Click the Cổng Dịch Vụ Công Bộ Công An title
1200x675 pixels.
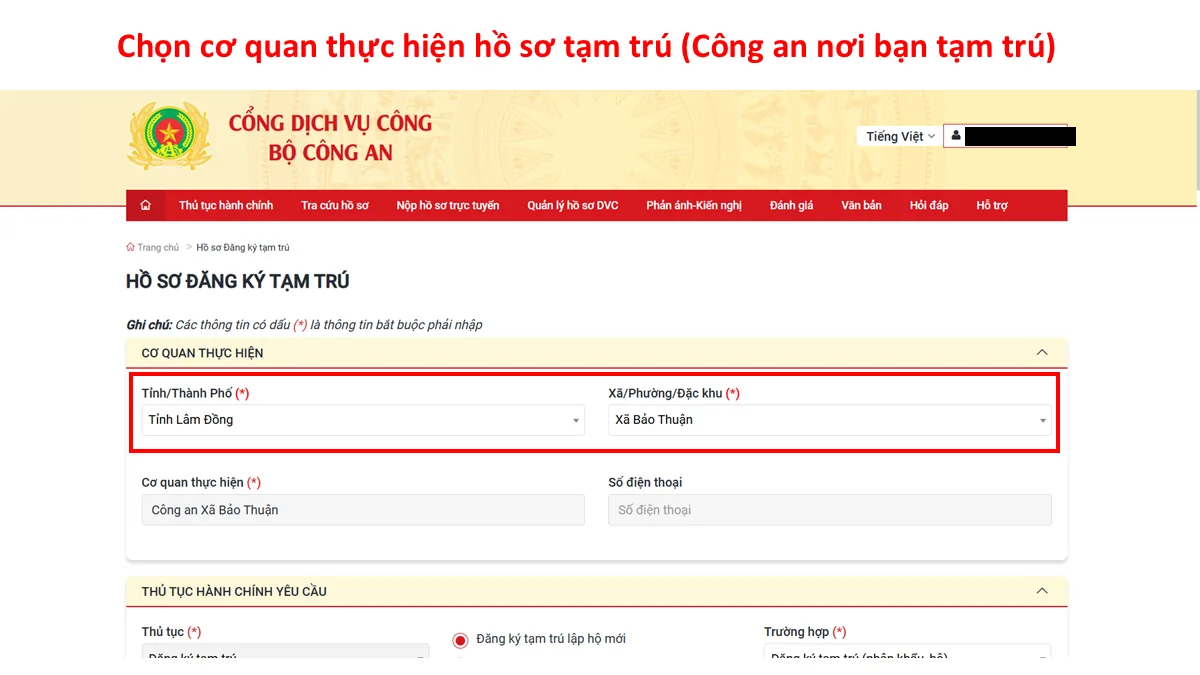click(330, 137)
